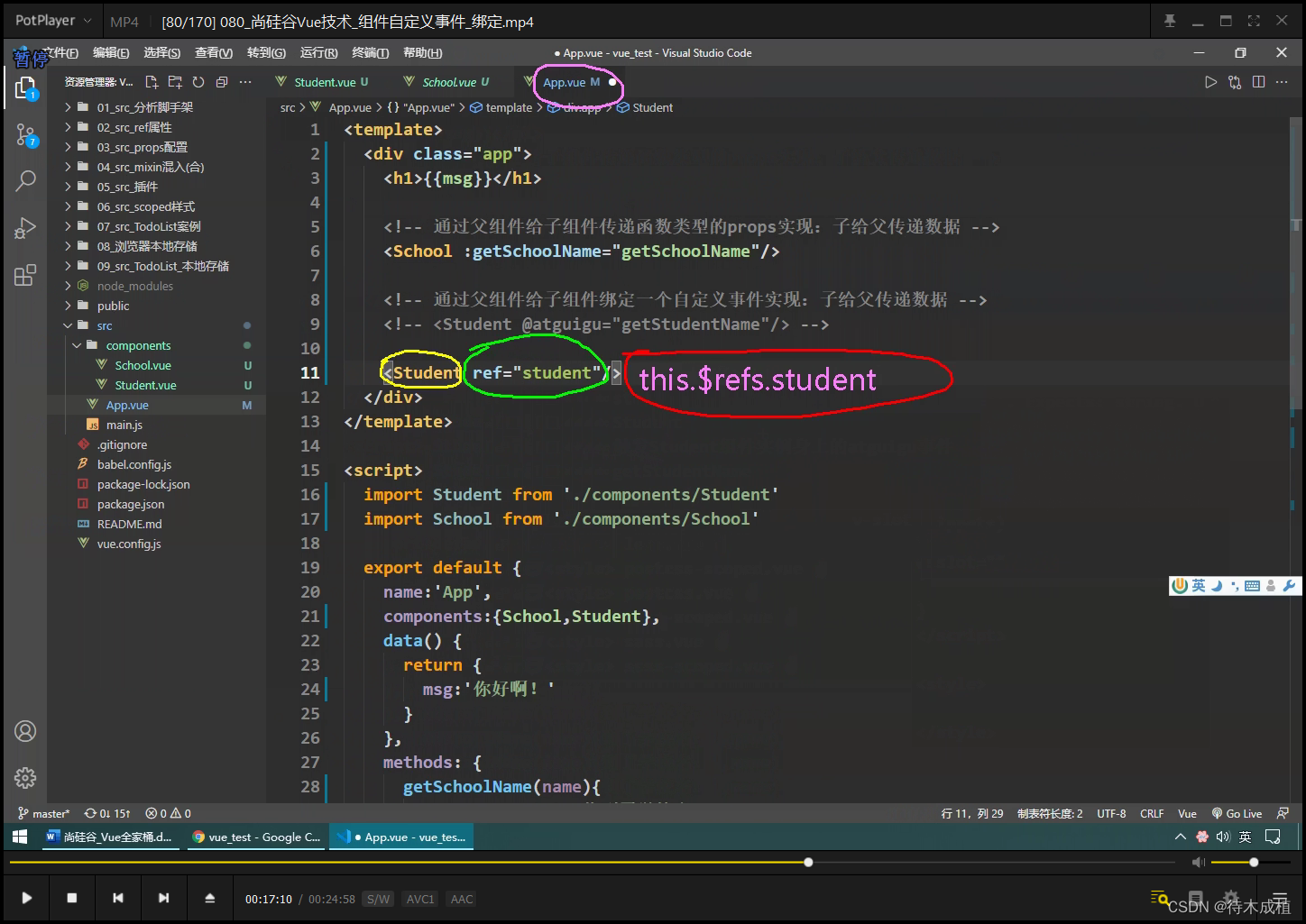Open vue_test Google Chrome taskbar item
The width and height of the screenshot is (1306, 924).
pos(256,837)
